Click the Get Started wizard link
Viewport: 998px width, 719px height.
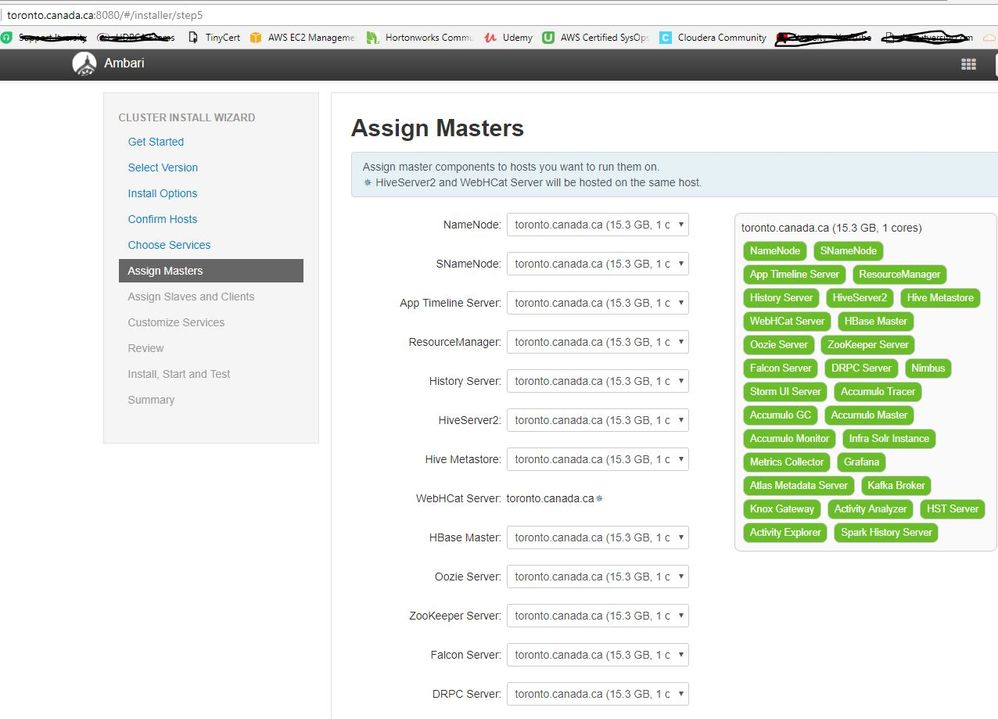155,142
